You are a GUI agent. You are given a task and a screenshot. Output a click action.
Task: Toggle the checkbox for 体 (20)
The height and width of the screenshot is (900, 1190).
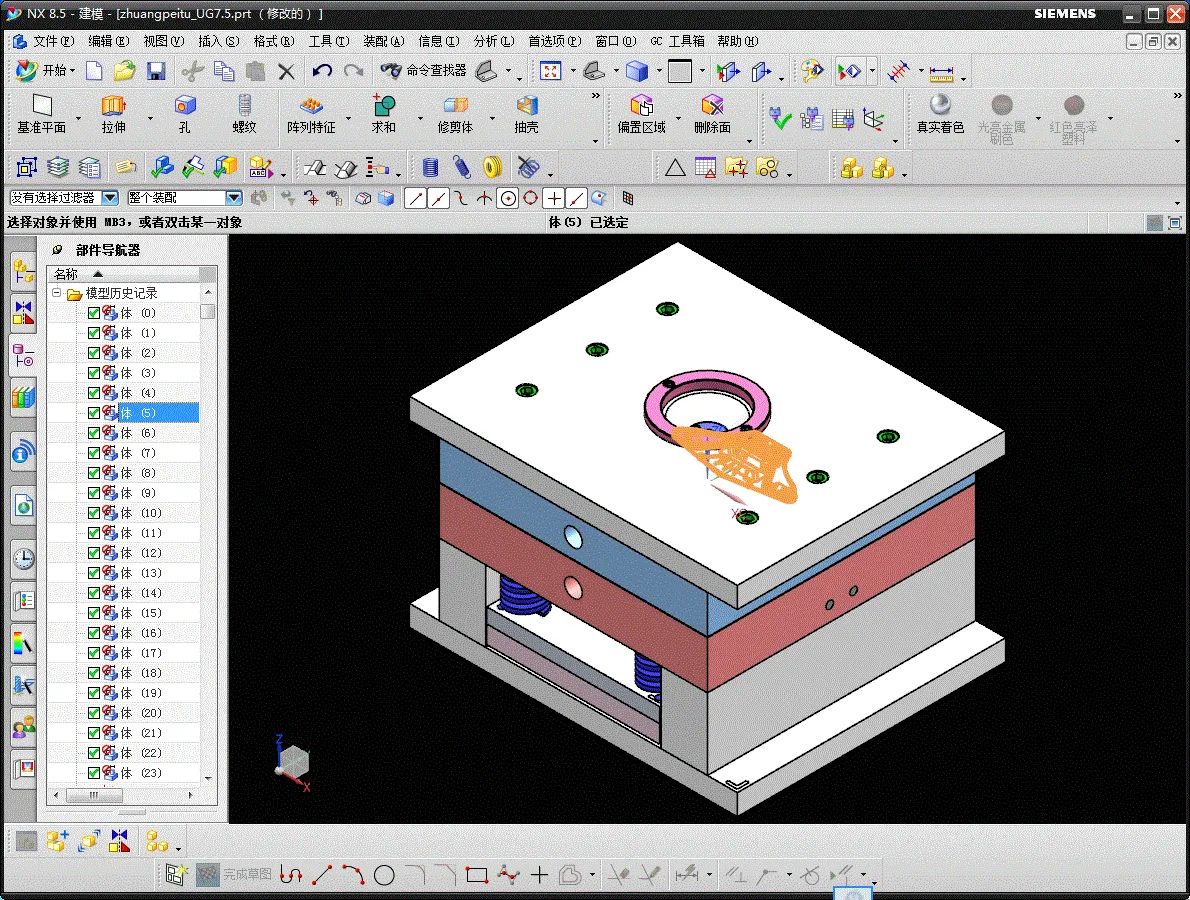(x=94, y=713)
